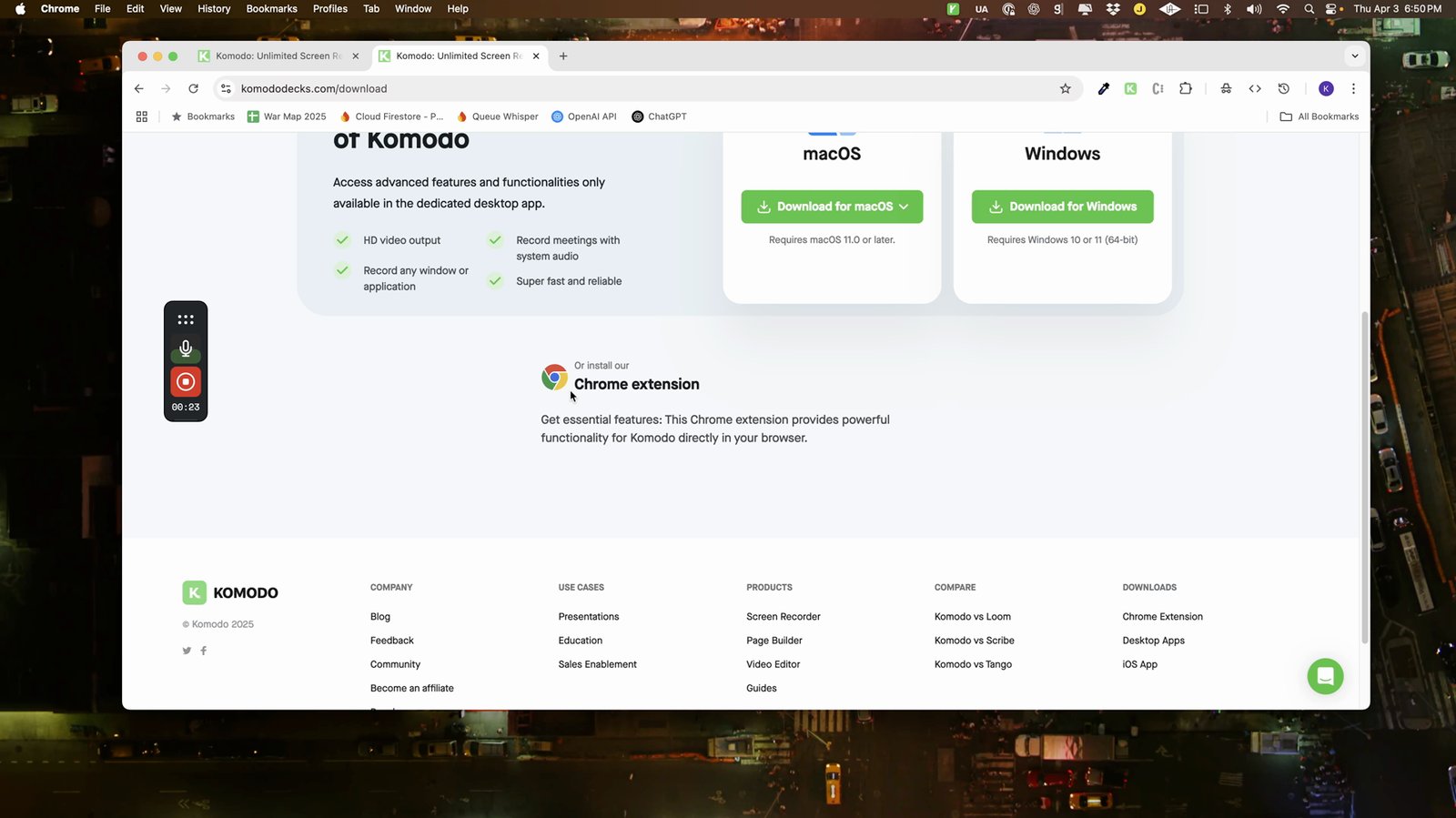The width and height of the screenshot is (1456, 818).
Task: Open Spotlight search in menu bar
Action: tap(1309, 8)
